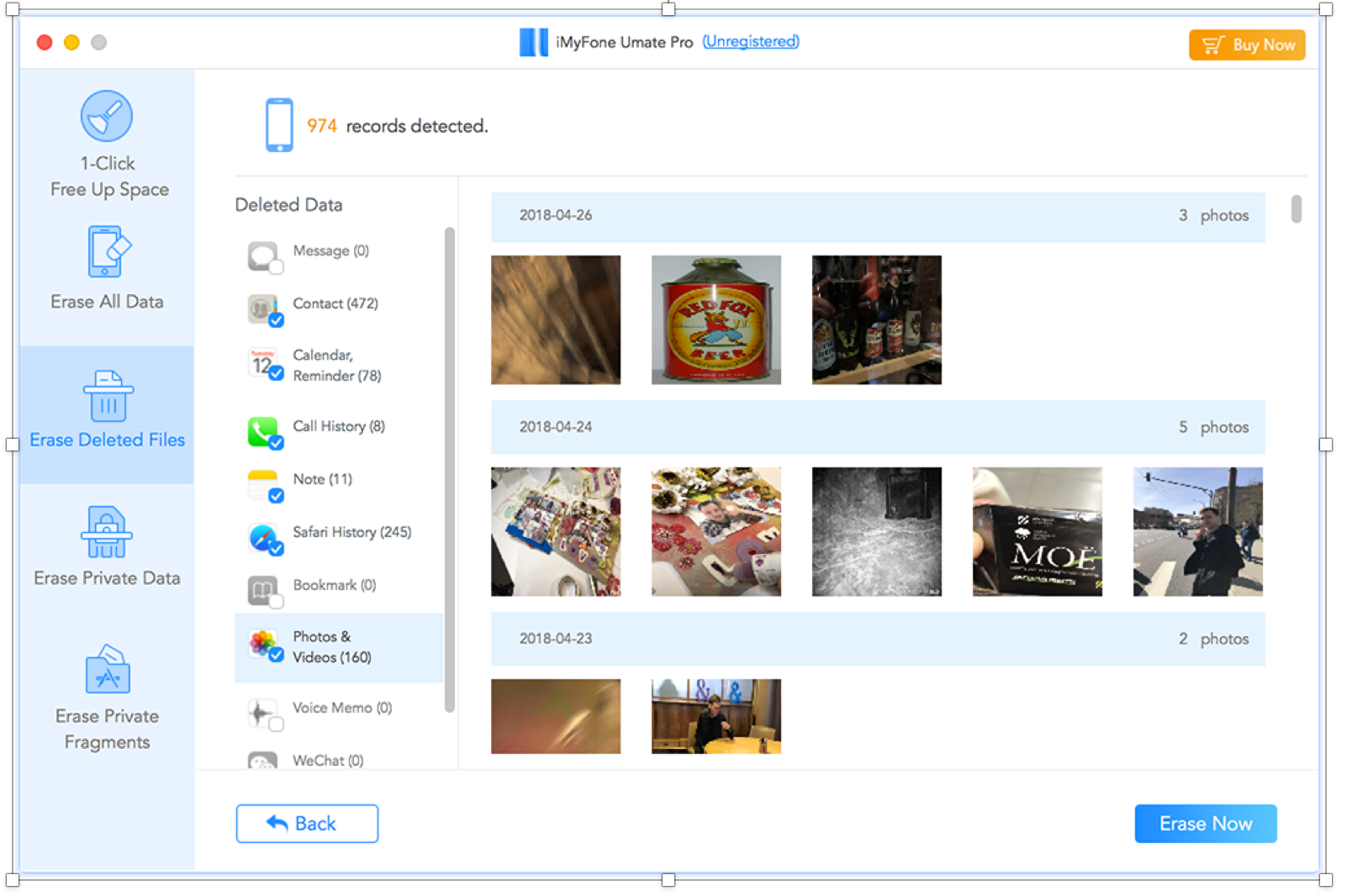Select the portrait with red flowers photo

716,532
